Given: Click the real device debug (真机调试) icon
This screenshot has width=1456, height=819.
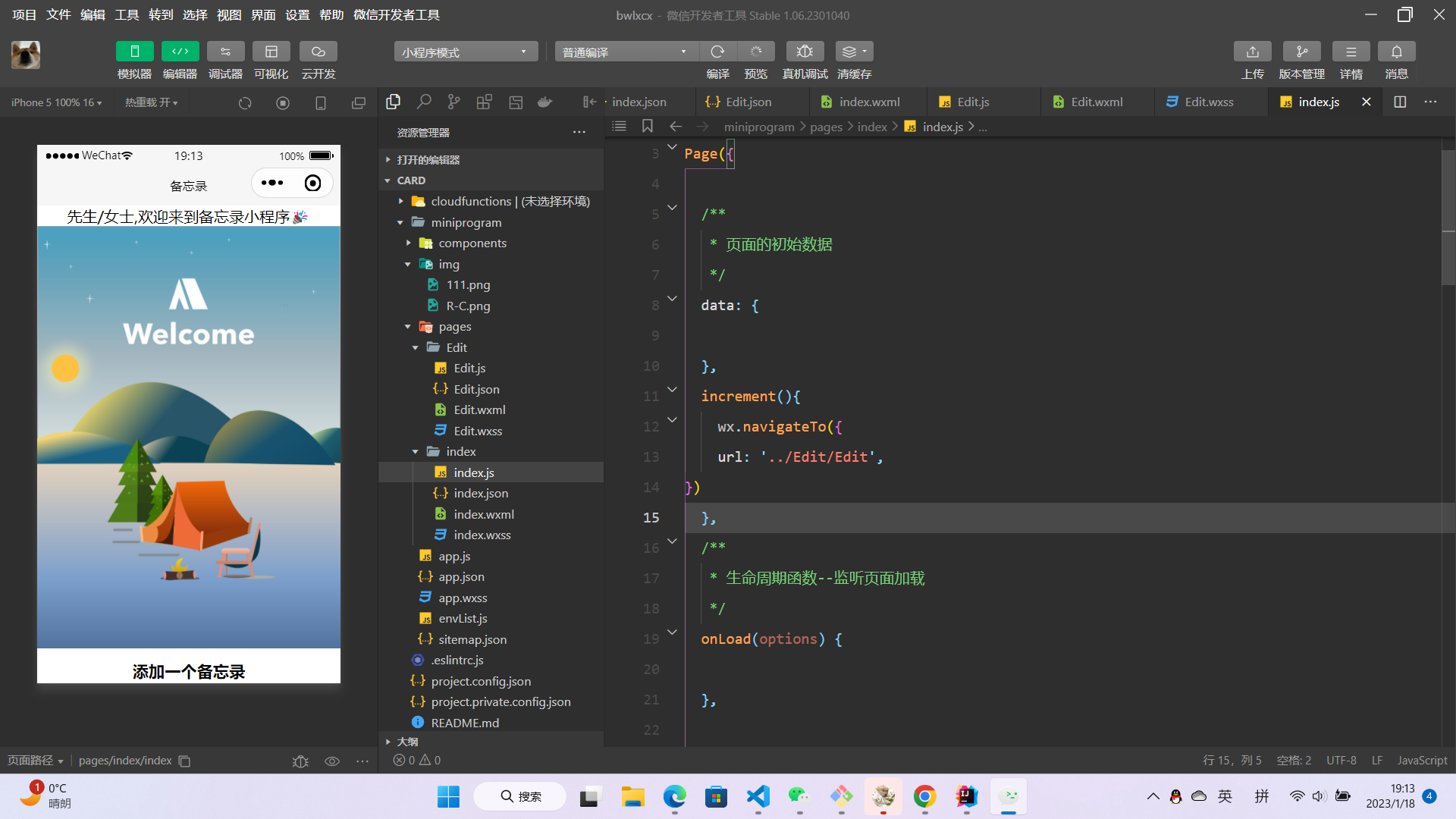Looking at the screenshot, I should [x=805, y=52].
